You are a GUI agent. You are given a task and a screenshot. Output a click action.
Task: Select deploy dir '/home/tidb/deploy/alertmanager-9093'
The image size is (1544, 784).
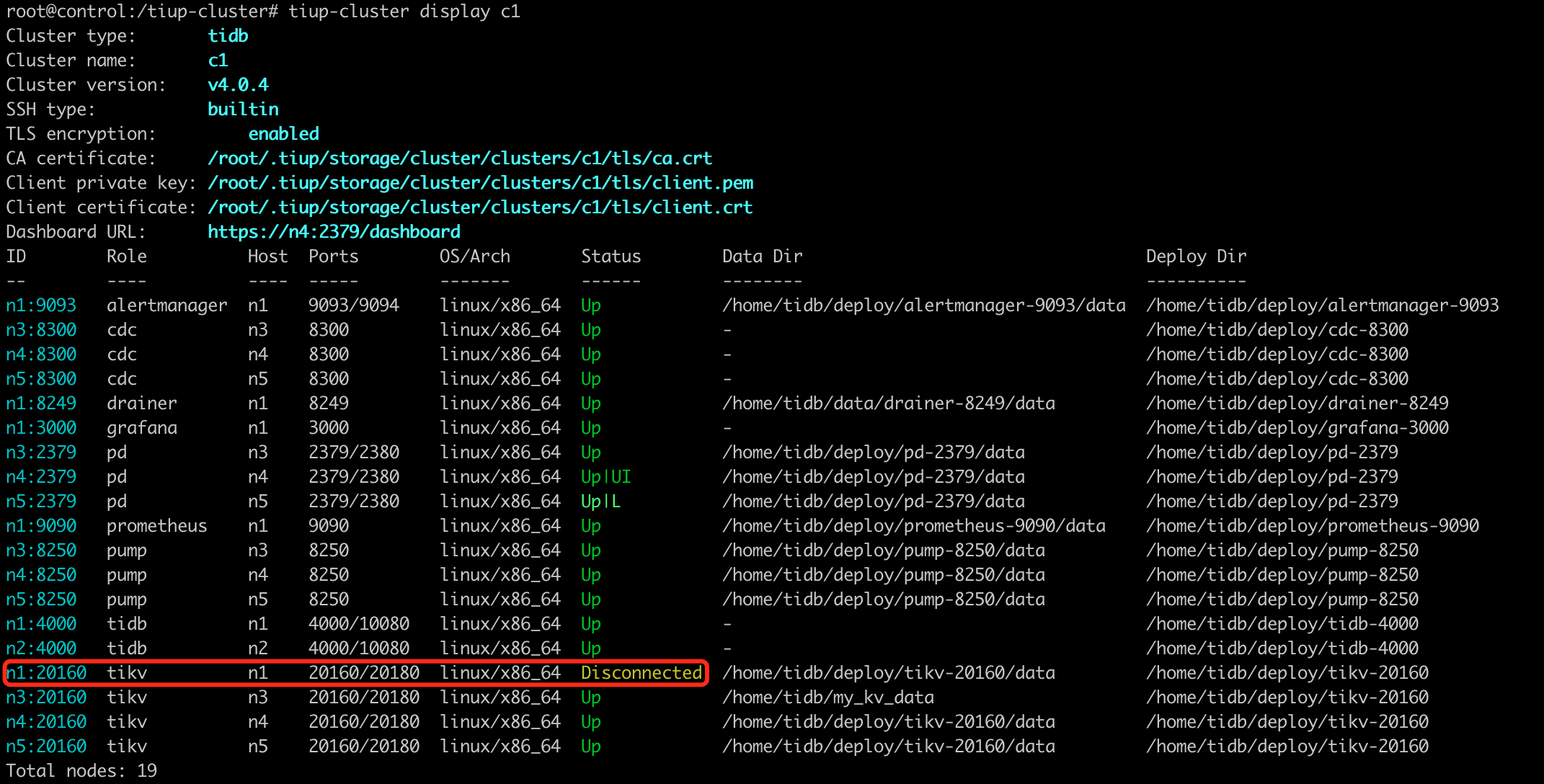pos(1323,306)
